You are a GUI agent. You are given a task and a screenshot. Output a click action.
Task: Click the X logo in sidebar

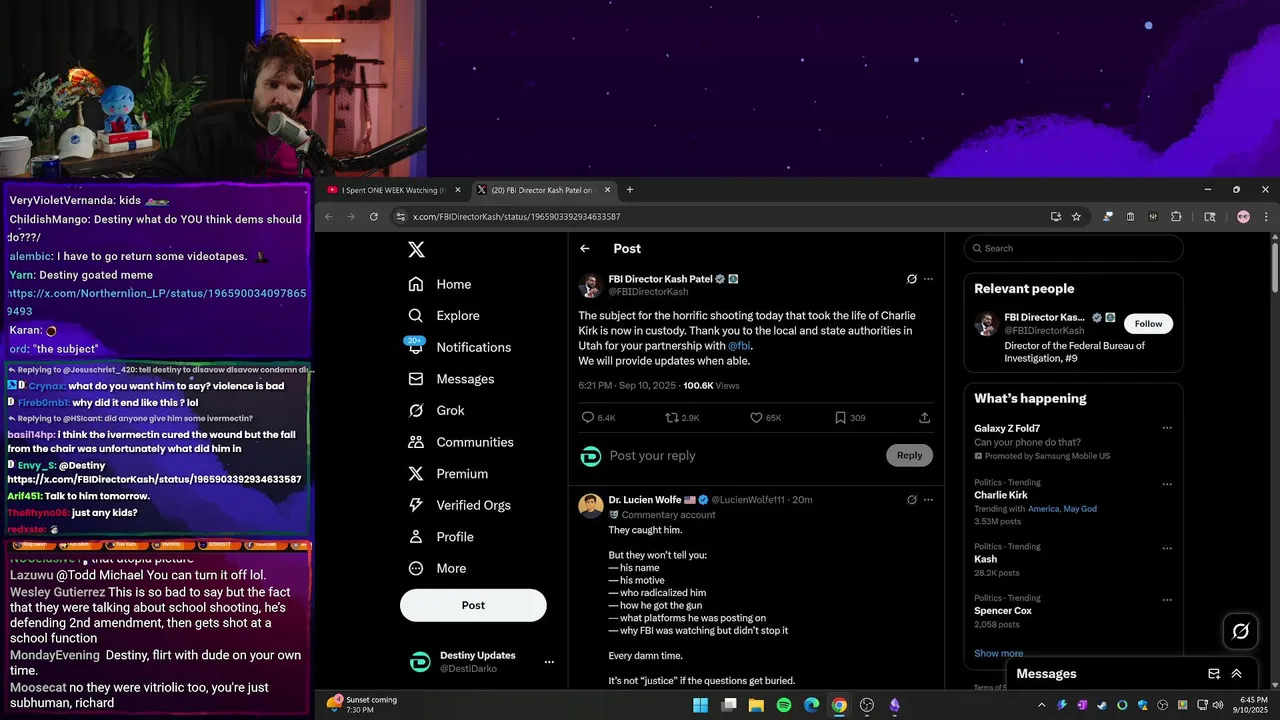416,250
